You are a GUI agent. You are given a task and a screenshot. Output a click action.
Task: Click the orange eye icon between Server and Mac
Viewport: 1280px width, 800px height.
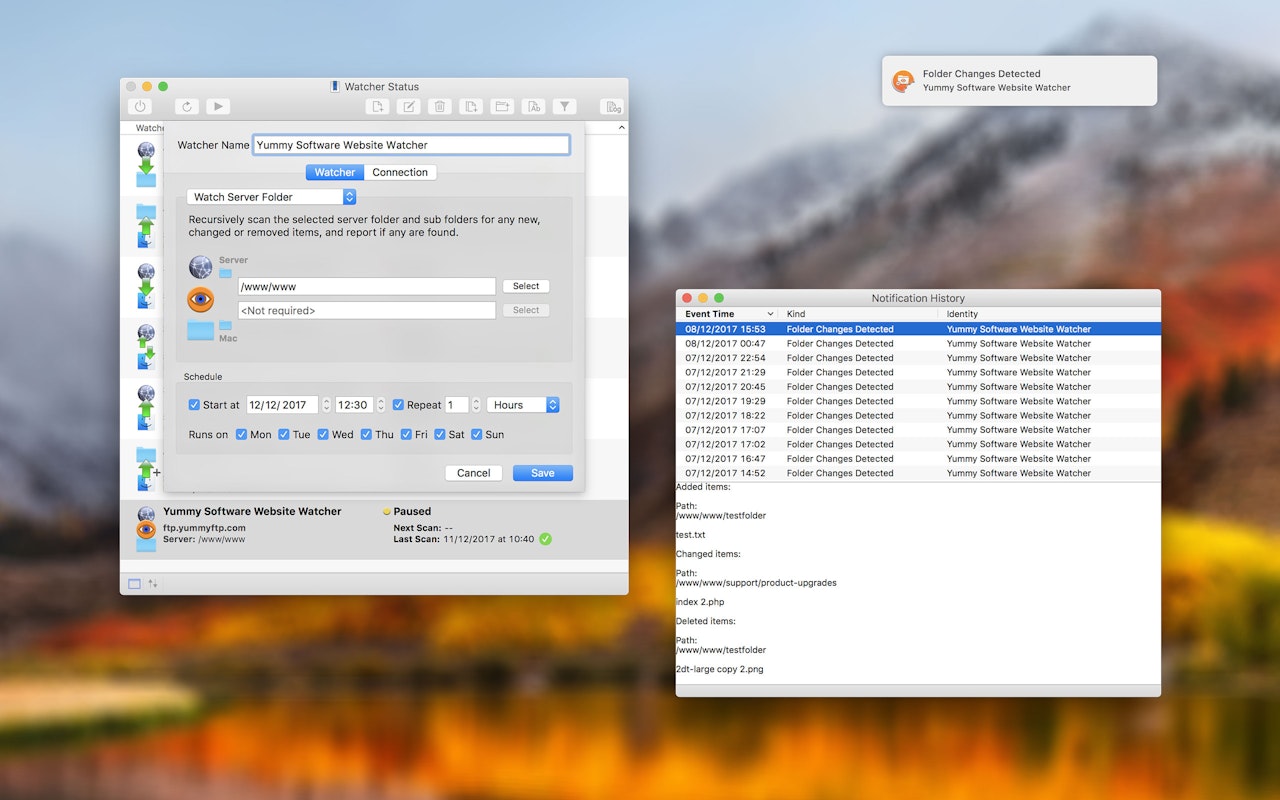201,299
